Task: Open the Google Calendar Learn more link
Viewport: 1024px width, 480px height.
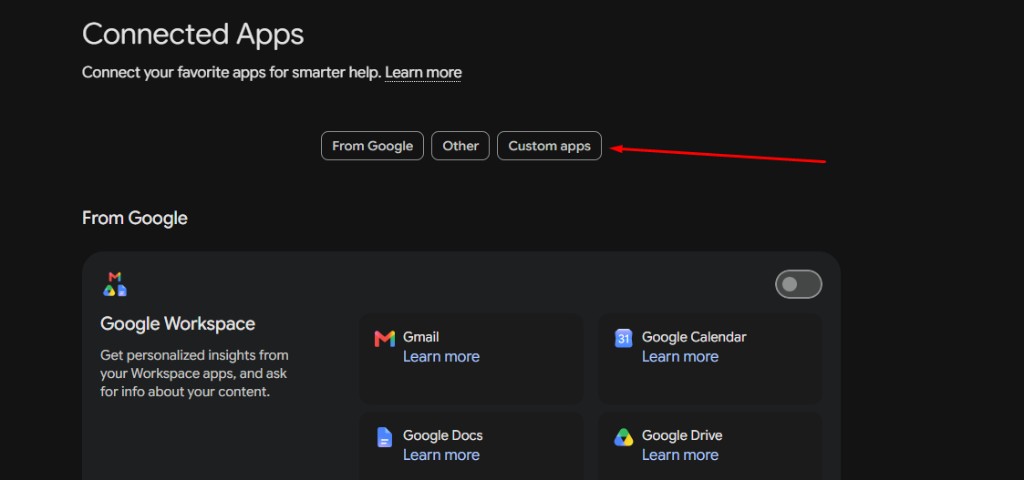Action: coord(680,357)
